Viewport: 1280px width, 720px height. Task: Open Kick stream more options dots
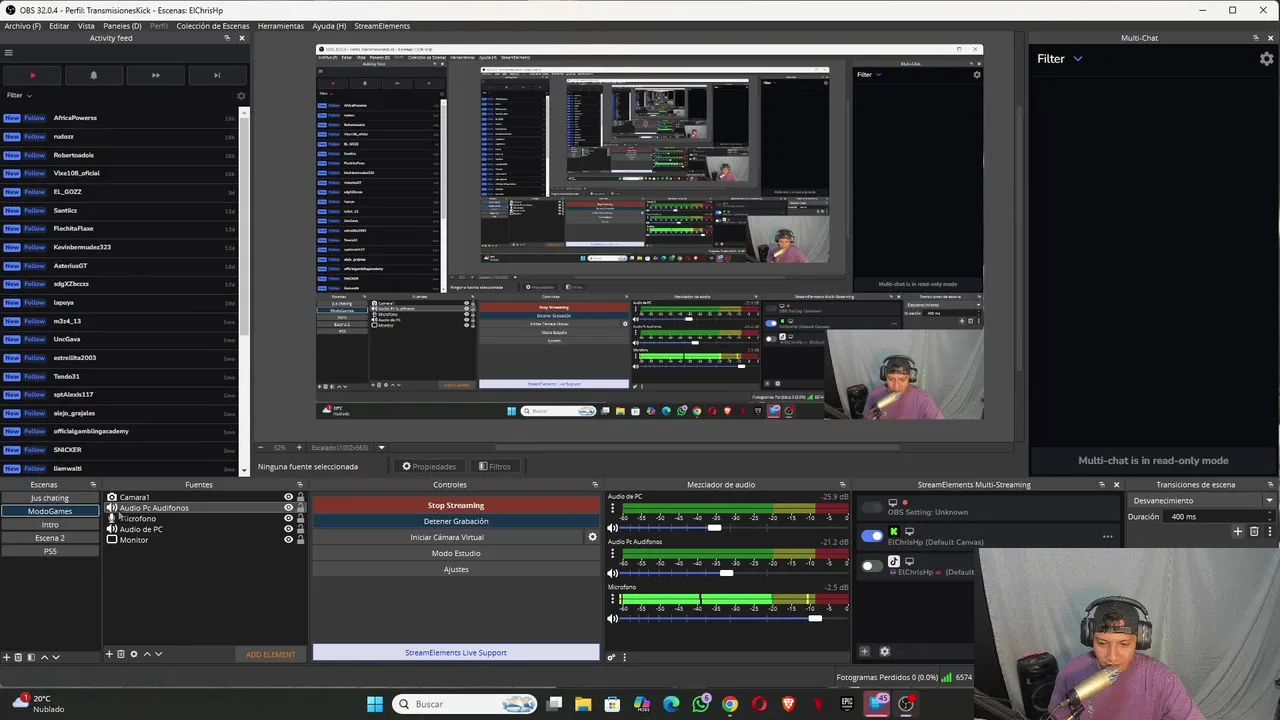coord(1107,537)
